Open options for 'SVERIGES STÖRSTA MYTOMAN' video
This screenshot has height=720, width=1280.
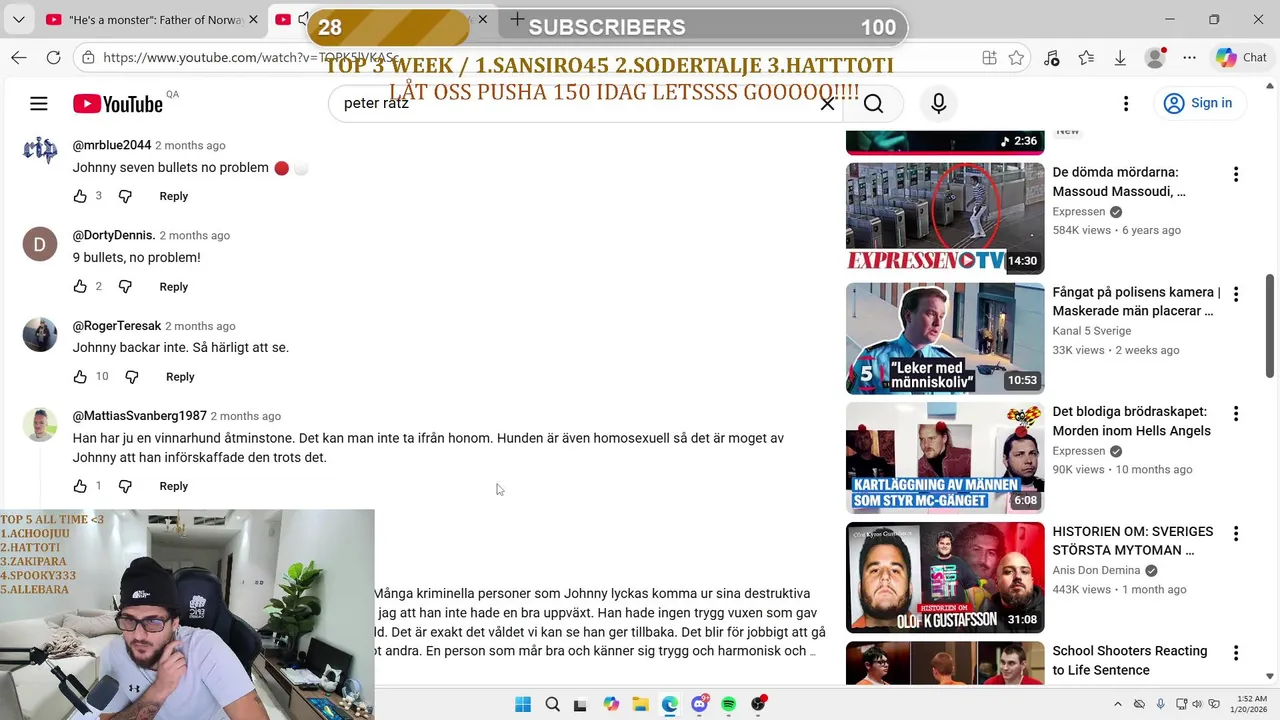tap(1236, 533)
